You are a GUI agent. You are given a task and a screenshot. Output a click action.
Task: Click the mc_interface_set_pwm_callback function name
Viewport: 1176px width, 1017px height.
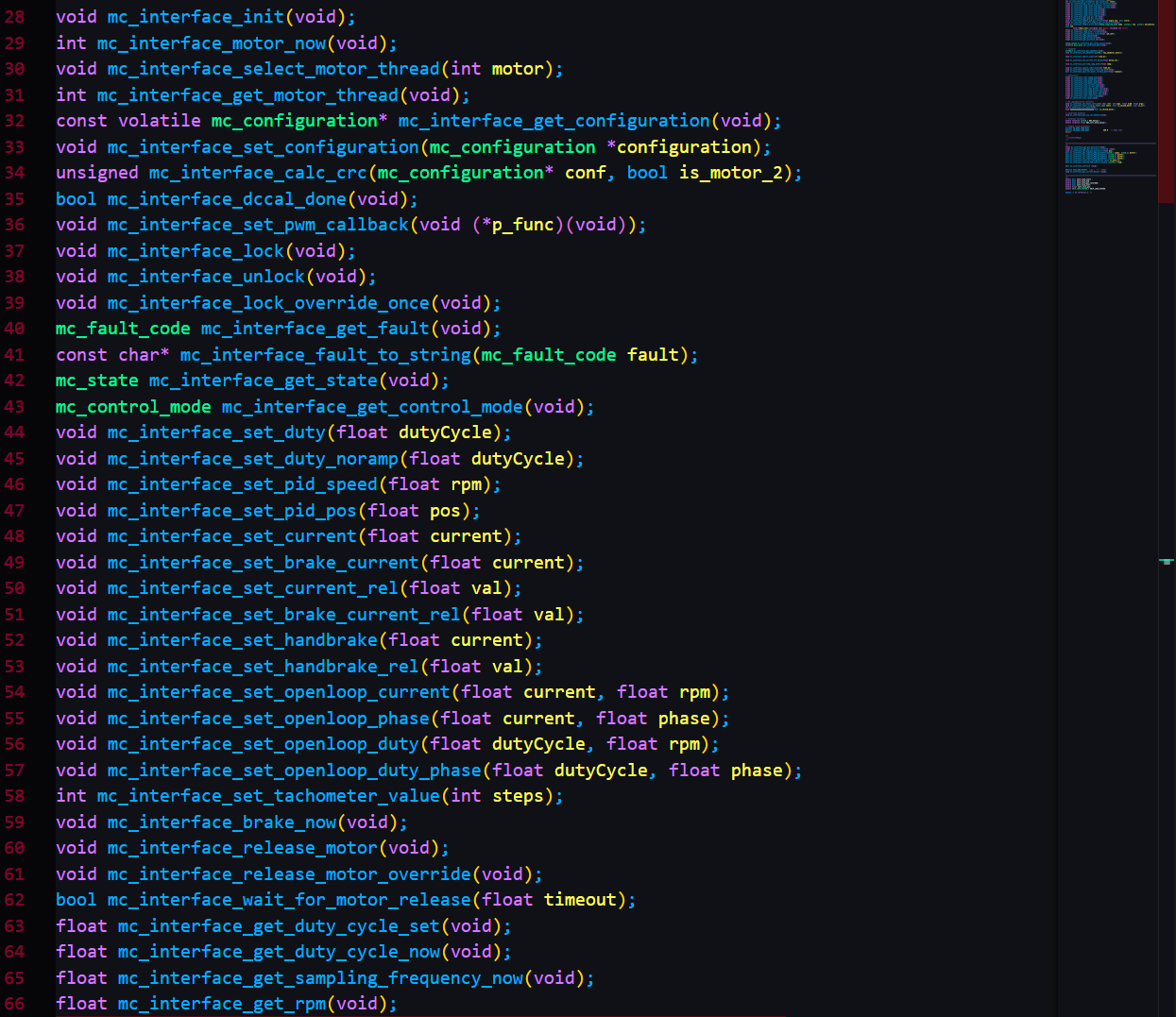[x=258, y=225]
